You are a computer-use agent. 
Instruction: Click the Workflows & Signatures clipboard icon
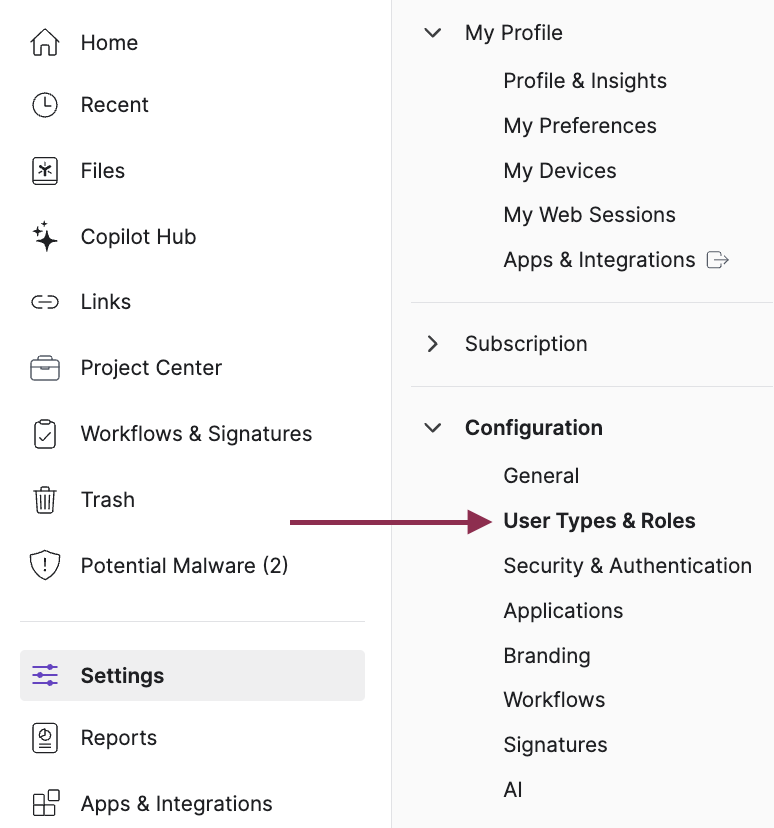(45, 433)
